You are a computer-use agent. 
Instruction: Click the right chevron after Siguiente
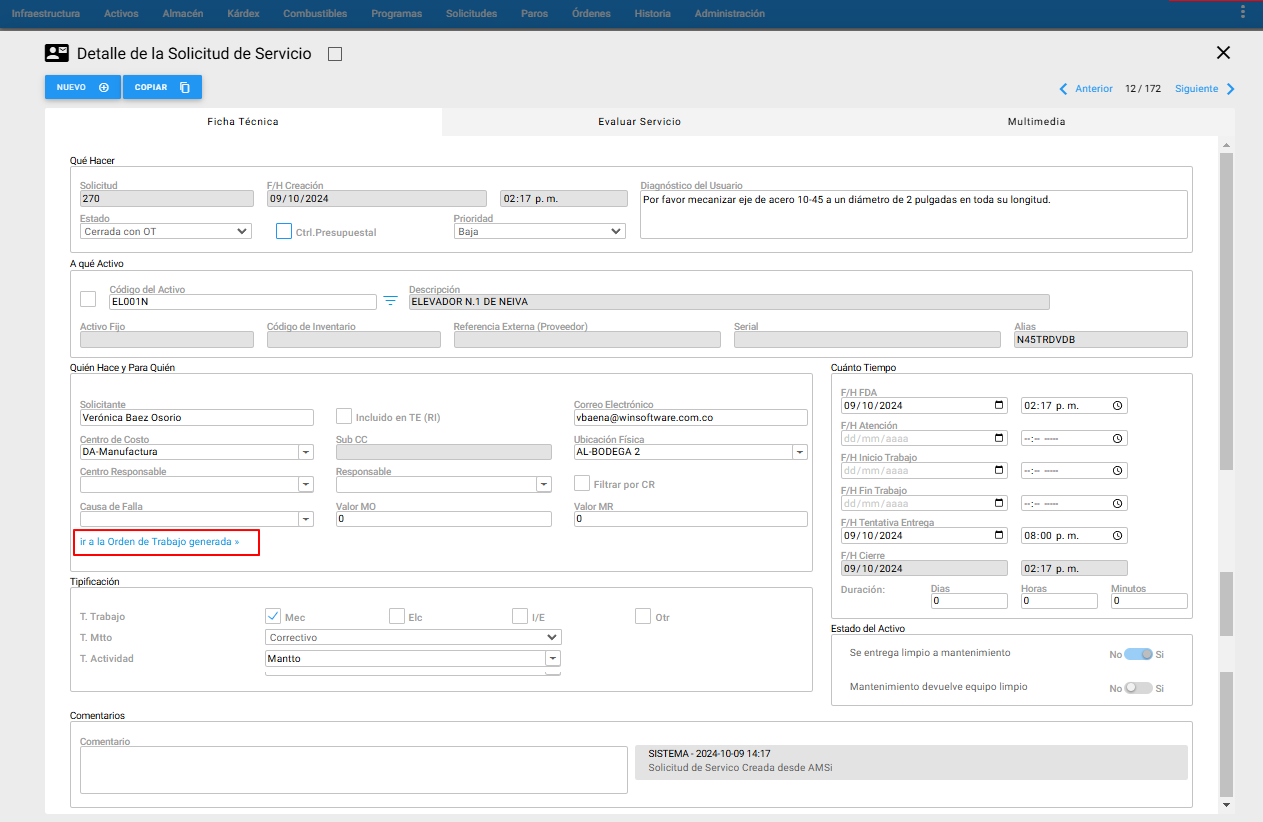pos(1231,89)
